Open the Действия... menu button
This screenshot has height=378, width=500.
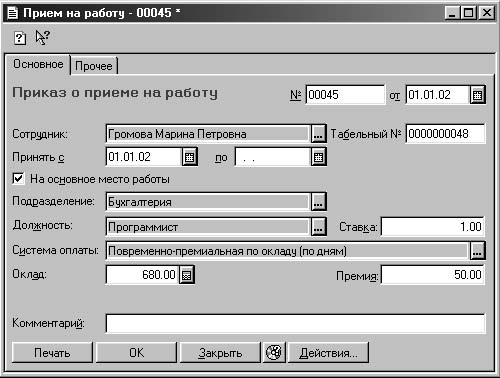pos(328,352)
